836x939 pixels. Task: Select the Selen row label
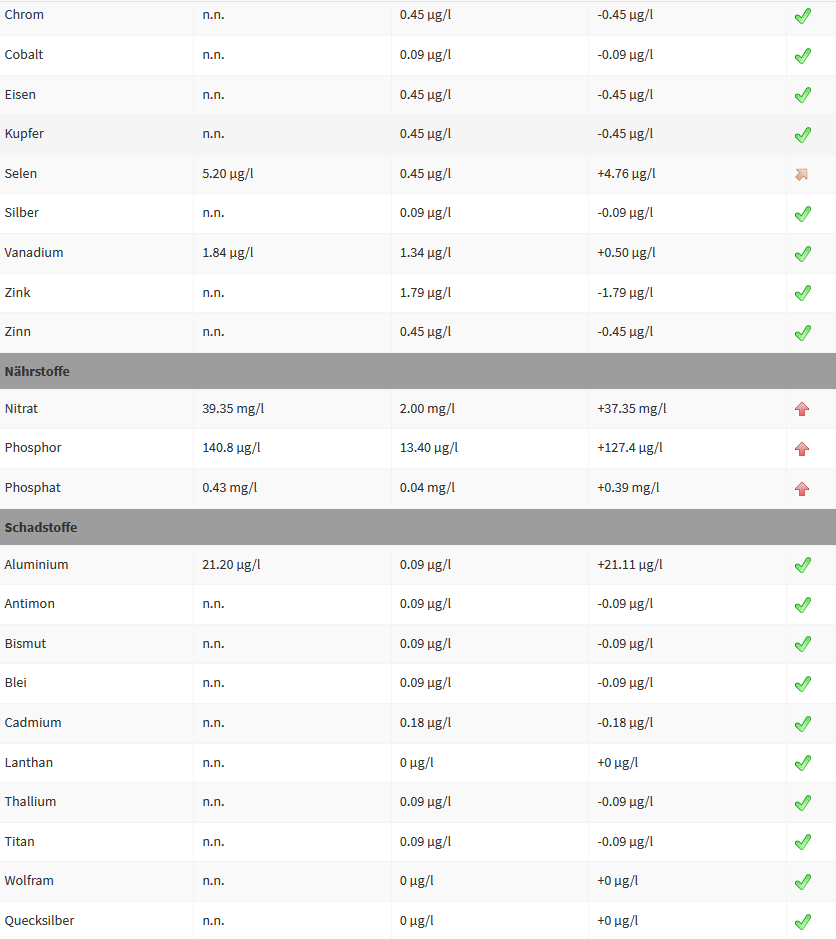21,173
